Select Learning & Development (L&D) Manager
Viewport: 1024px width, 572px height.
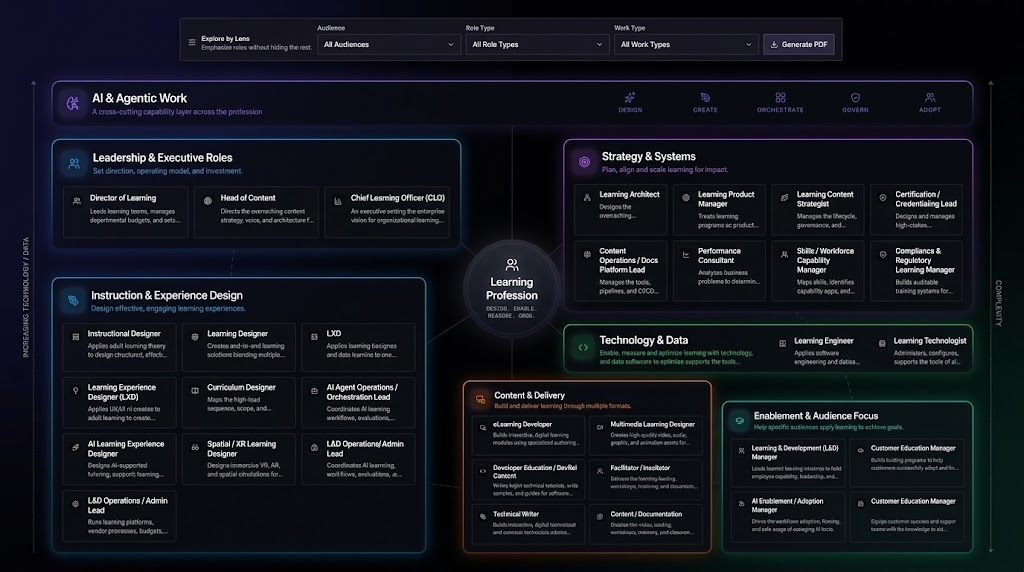788,462
